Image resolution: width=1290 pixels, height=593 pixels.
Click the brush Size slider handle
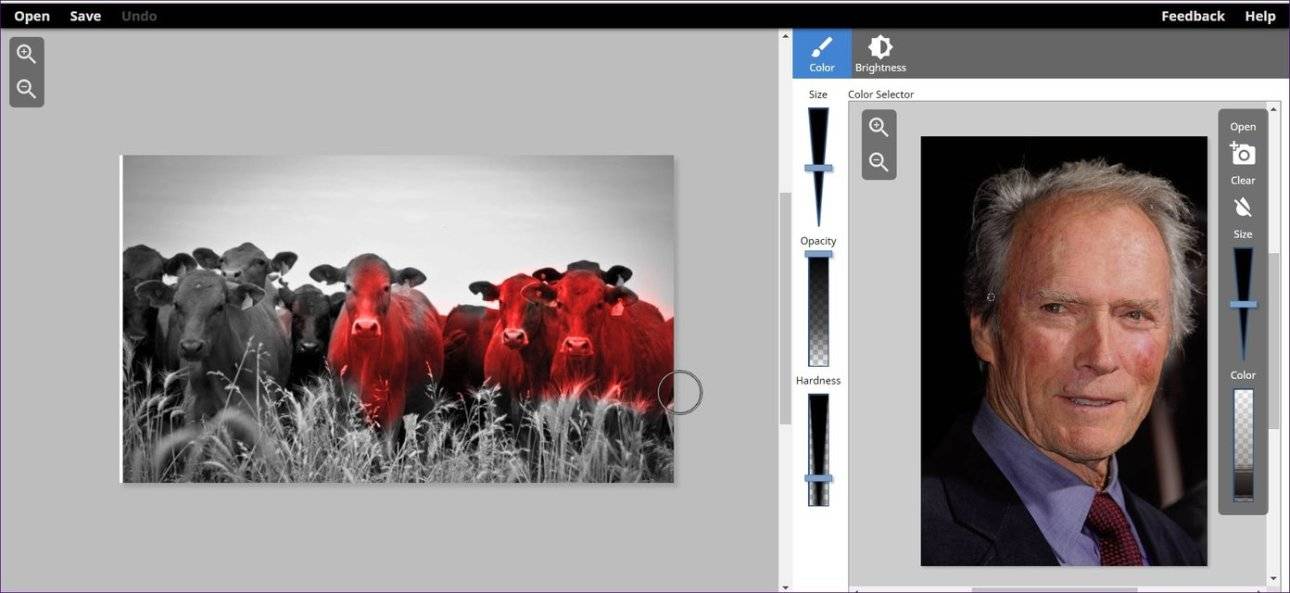tap(818, 168)
